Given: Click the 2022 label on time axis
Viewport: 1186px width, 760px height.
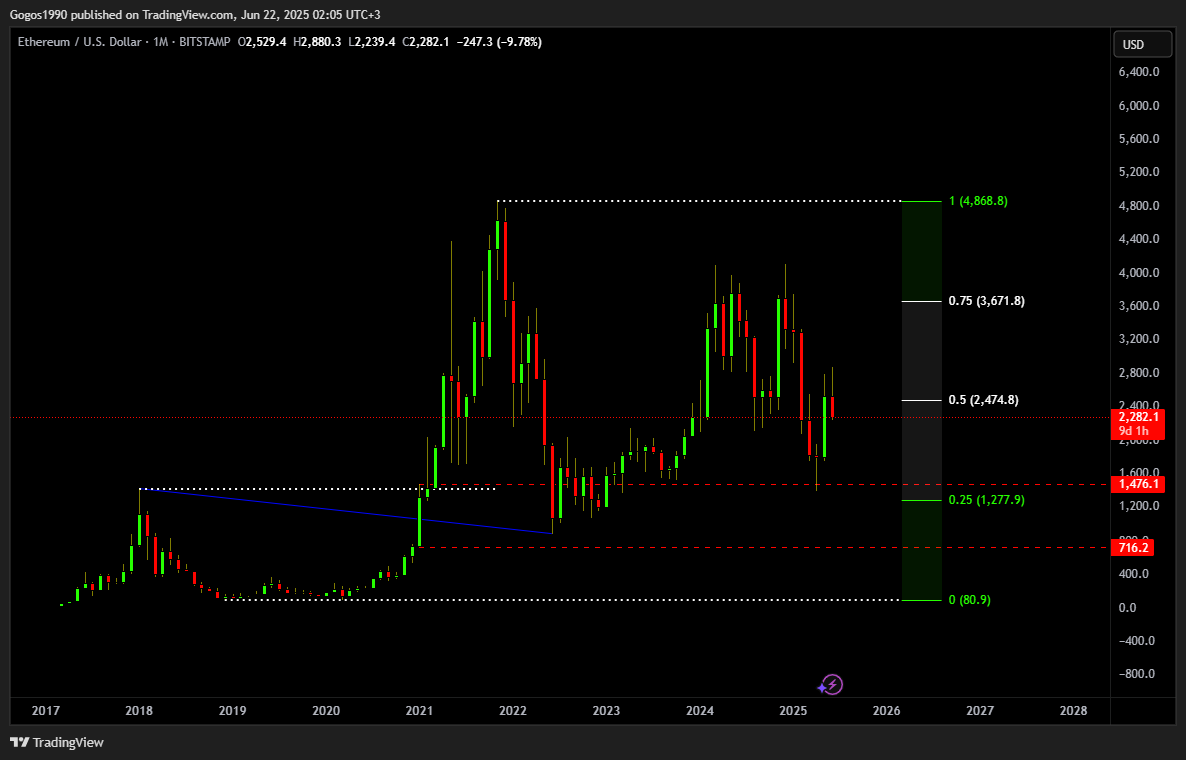Looking at the screenshot, I should pos(513,711).
